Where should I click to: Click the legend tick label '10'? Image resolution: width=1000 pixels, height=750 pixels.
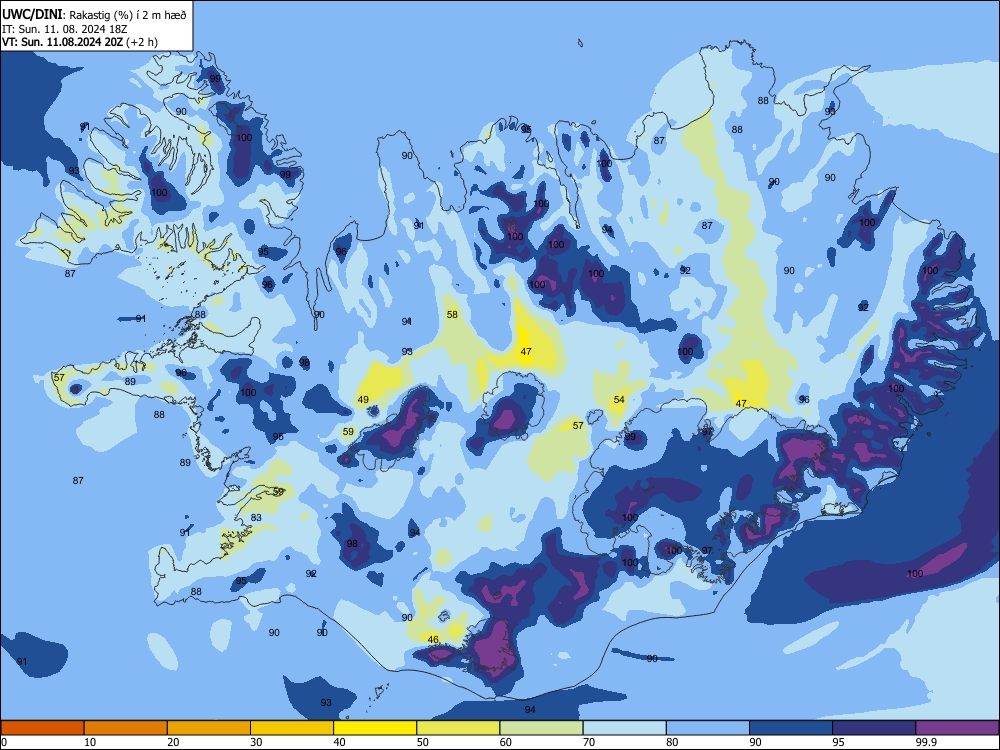coord(90,742)
